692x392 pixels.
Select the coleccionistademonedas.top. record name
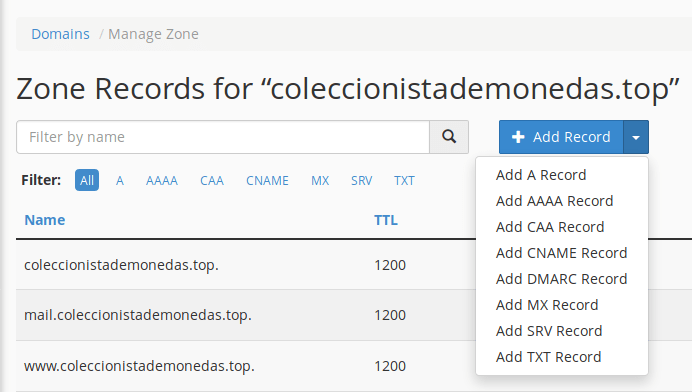click(x=121, y=265)
